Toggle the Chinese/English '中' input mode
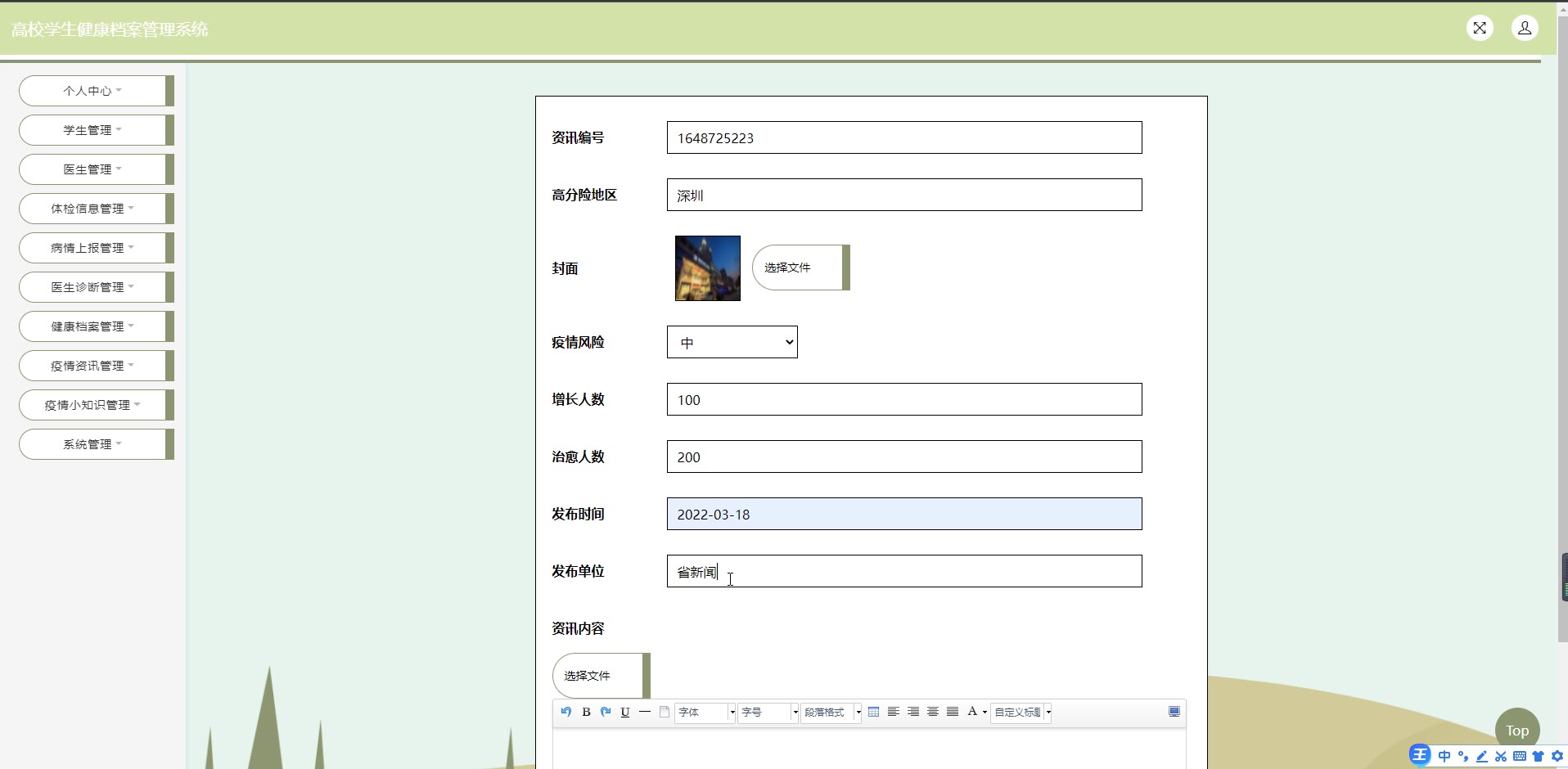This screenshot has width=1568, height=769. [x=1444, y=756]
